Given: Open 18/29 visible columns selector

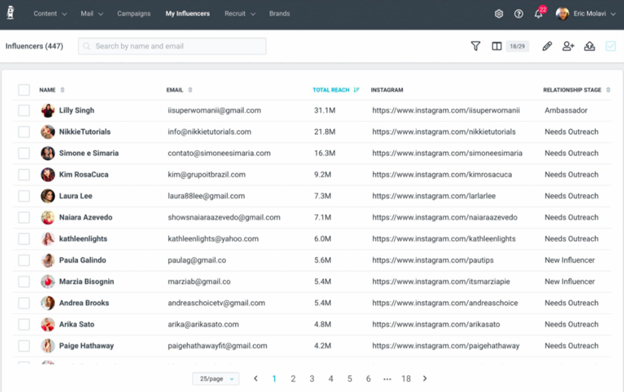Looking at the screenshot, I should click(x=517, y=46).
